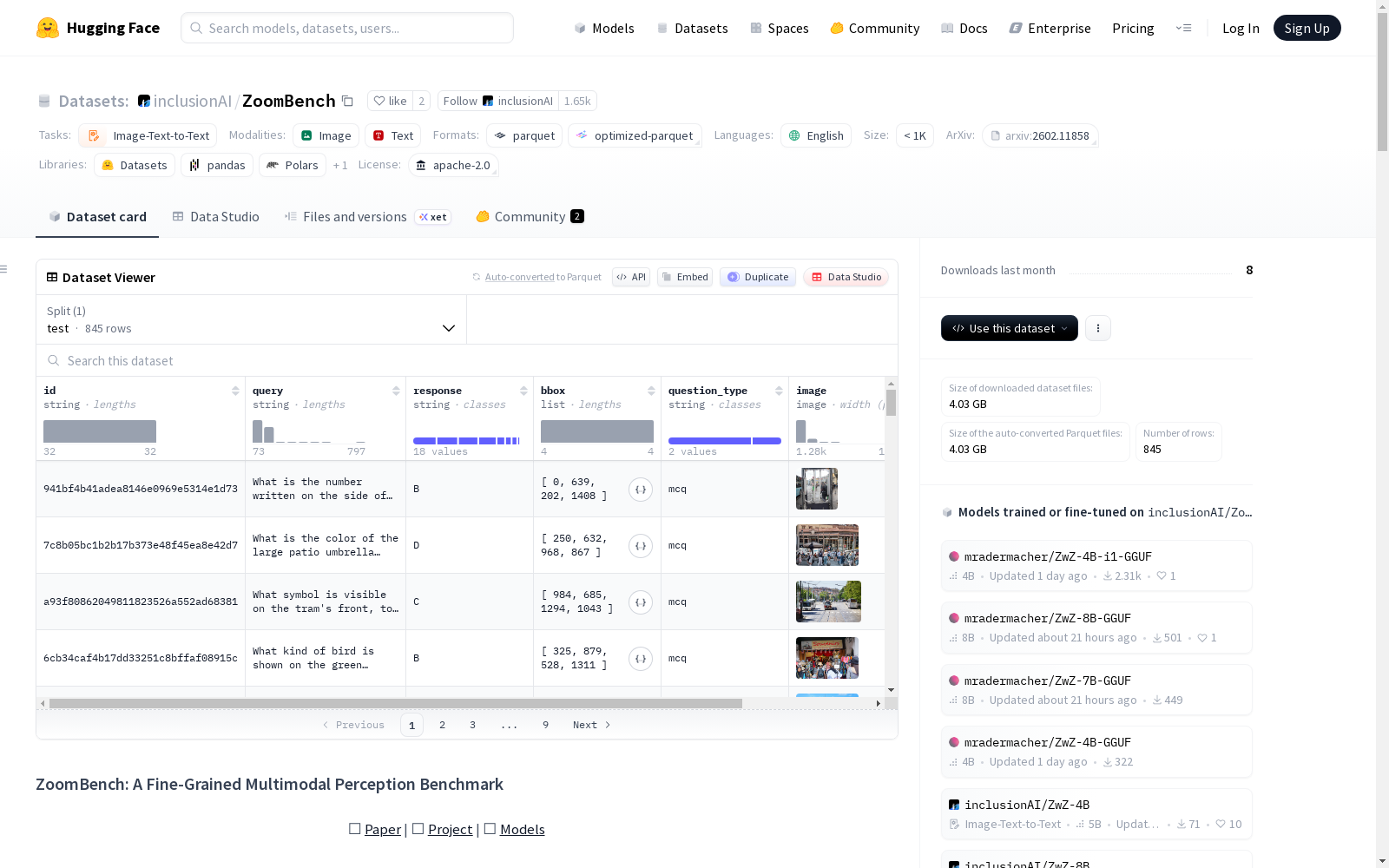Go to Datasets in the top navigation

tap(692, 28)
